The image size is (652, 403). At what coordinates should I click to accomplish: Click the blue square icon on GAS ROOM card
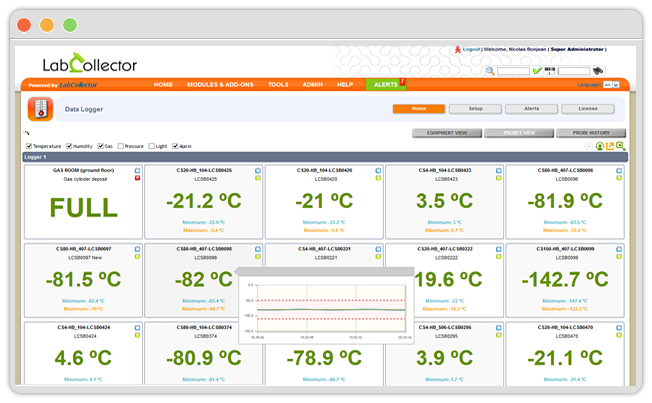click(138, 171)
